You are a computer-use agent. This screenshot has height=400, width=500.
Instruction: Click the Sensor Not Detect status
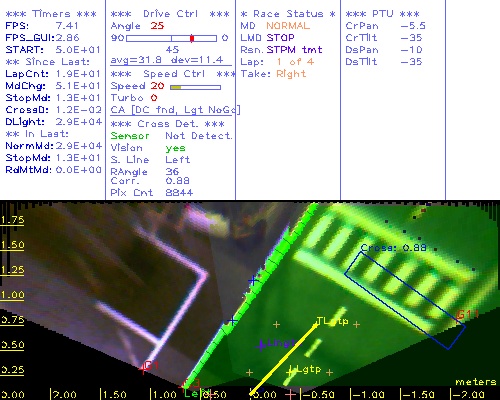[x=171, y=136]
